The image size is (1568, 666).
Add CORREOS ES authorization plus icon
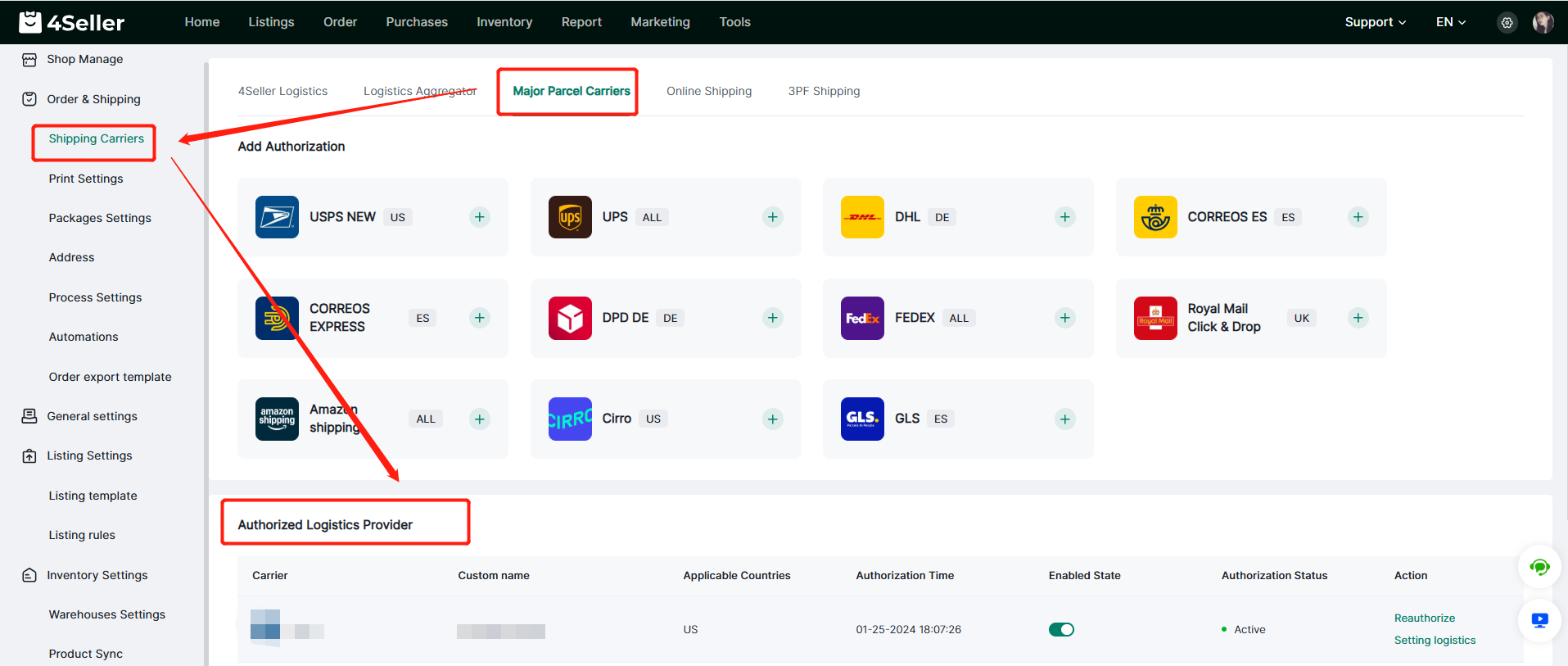pyautogui.click(x=1358, y=217)
